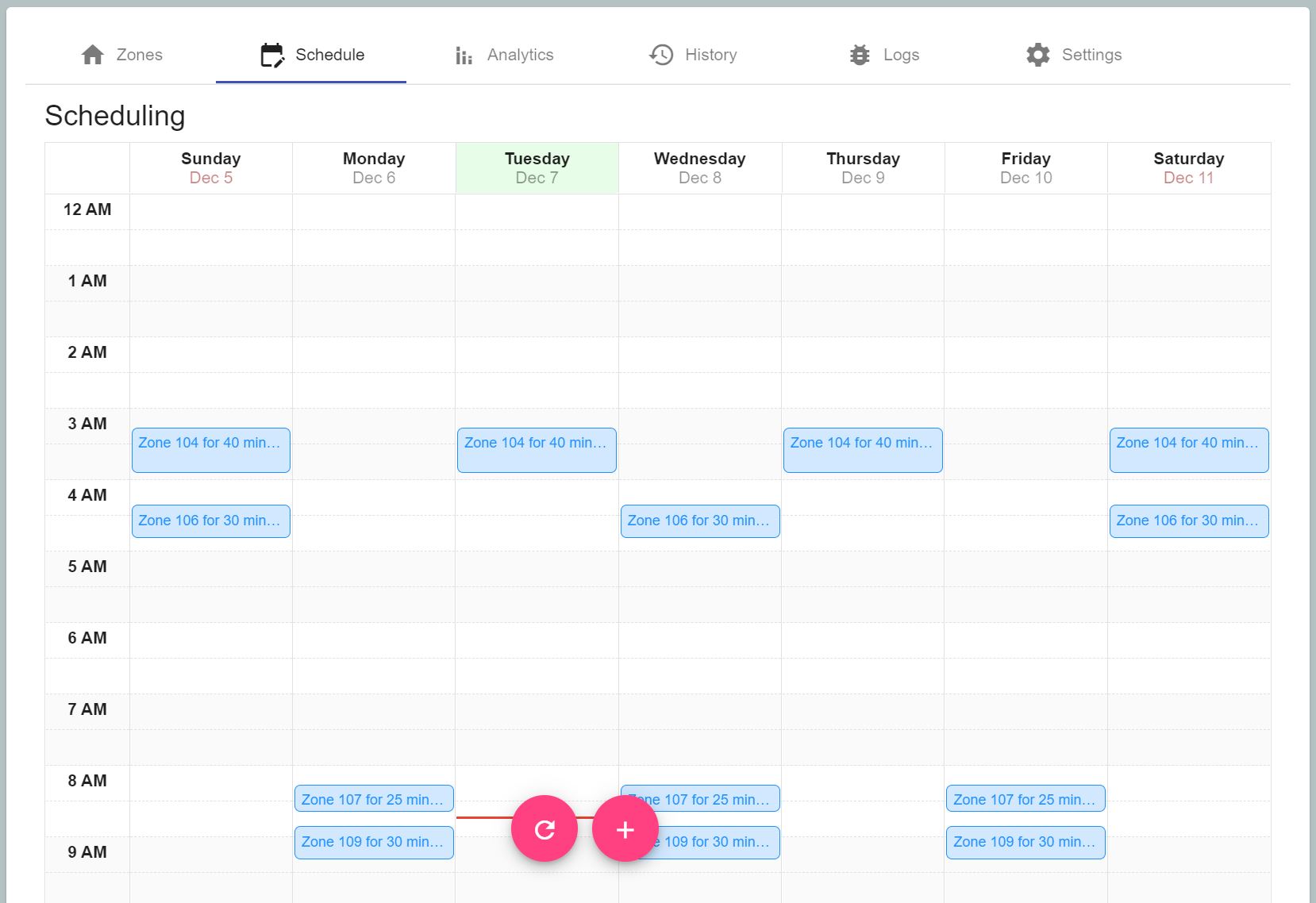Click the 8 AM time label
1316x903 pixels.
point(87,781)
